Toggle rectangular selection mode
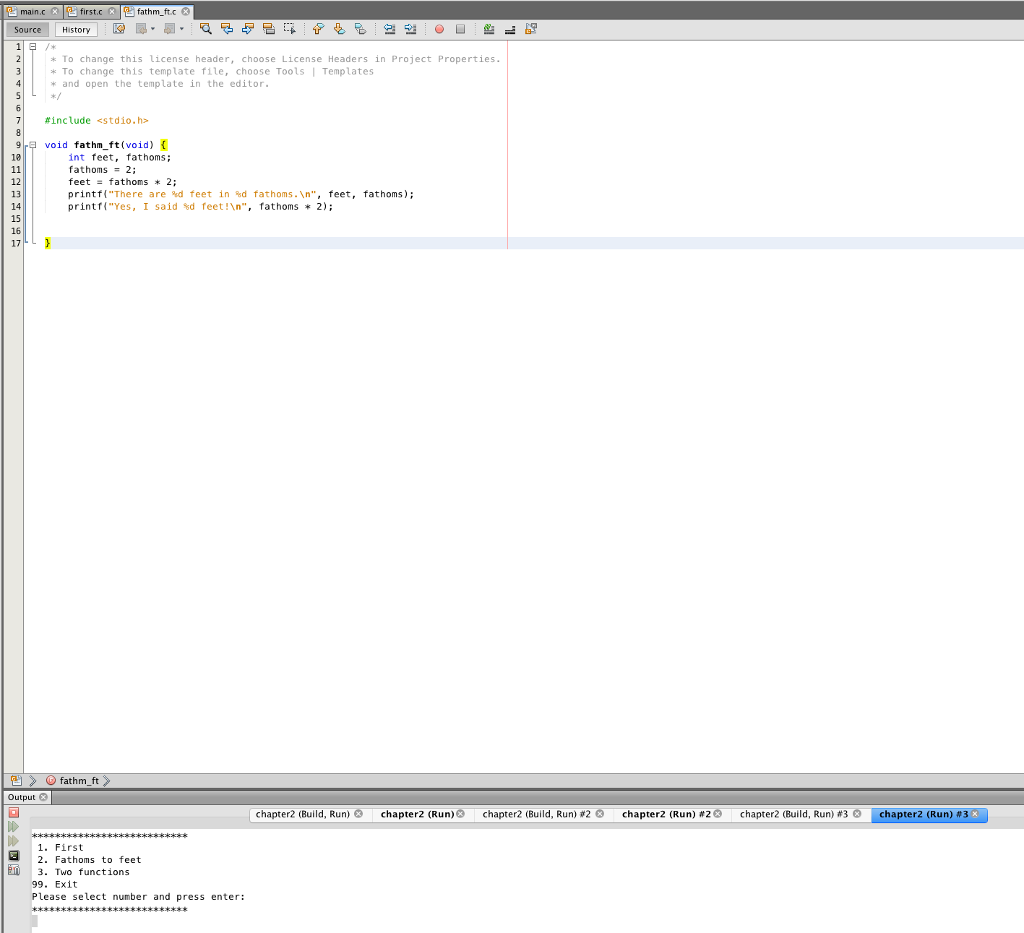 (x=289, y=29)
